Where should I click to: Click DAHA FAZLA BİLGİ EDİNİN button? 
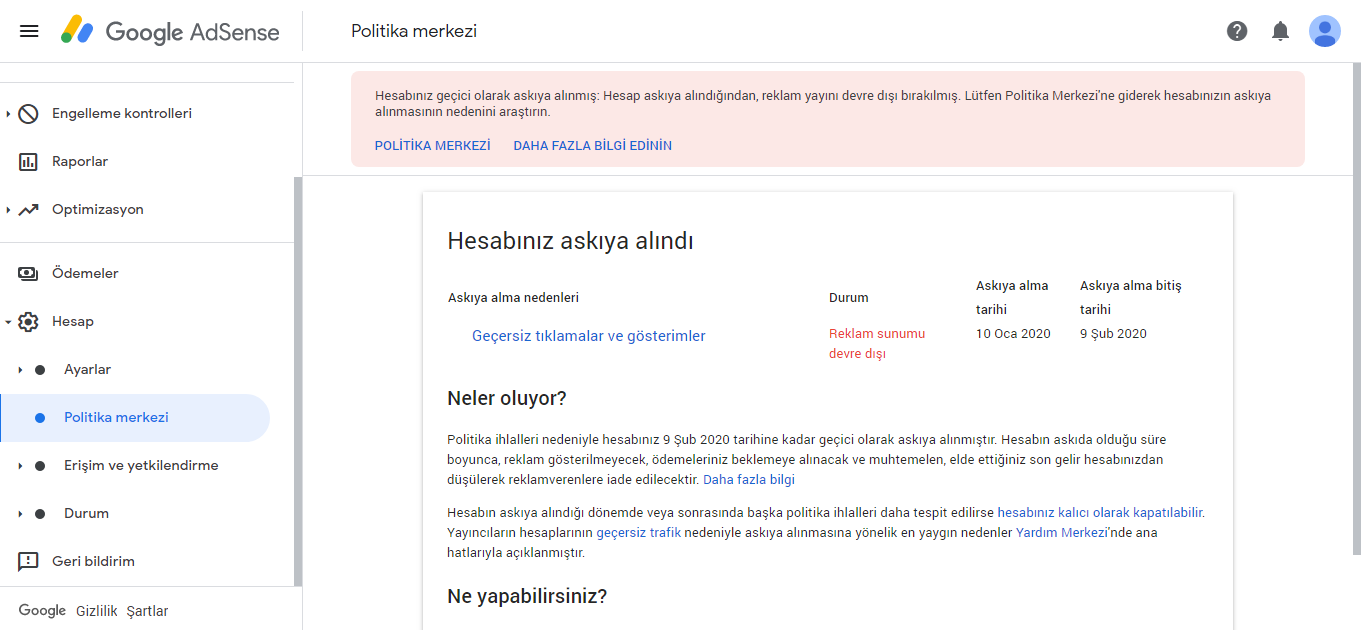coord(593,145)
